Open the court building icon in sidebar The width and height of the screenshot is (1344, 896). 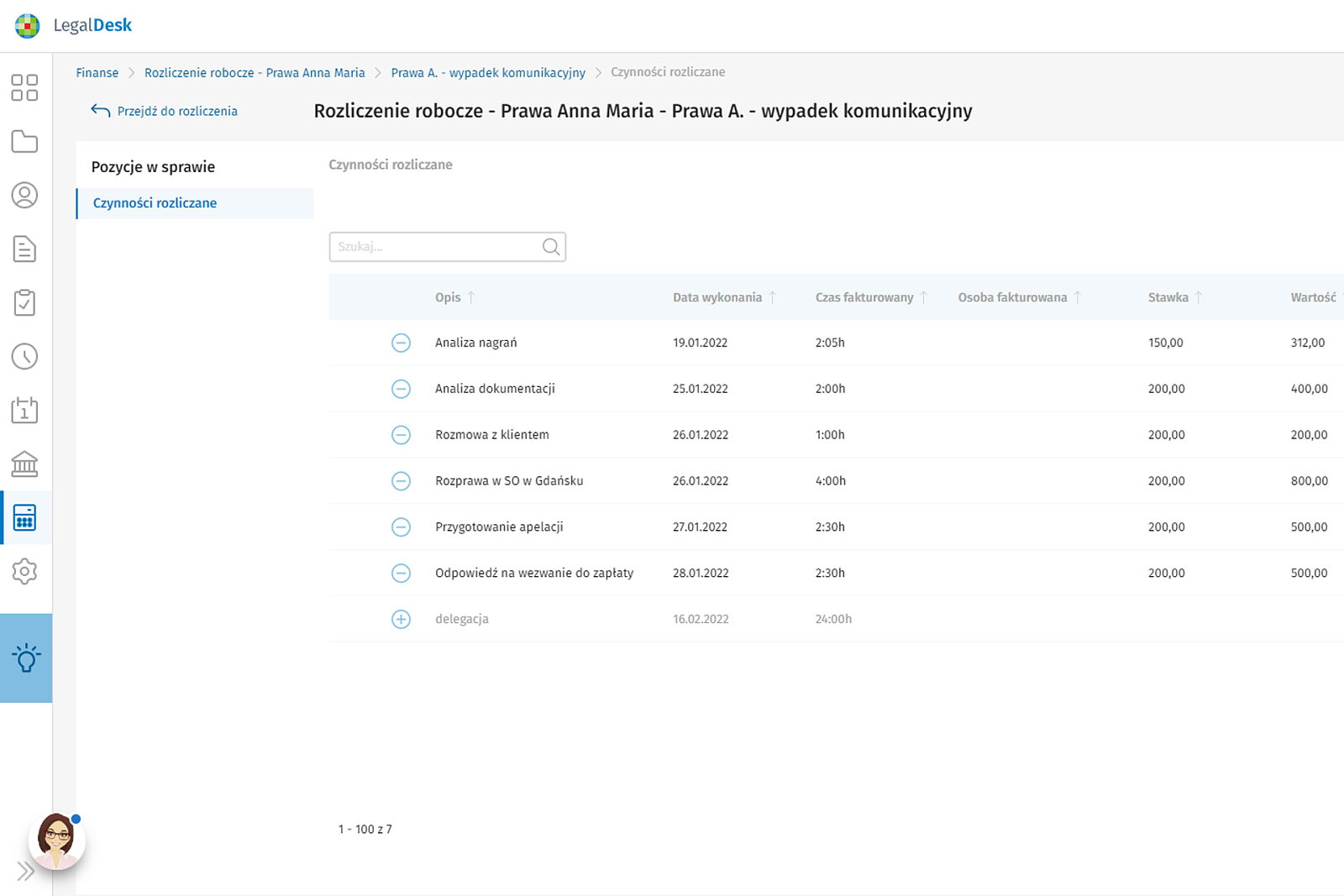[24, 464]
